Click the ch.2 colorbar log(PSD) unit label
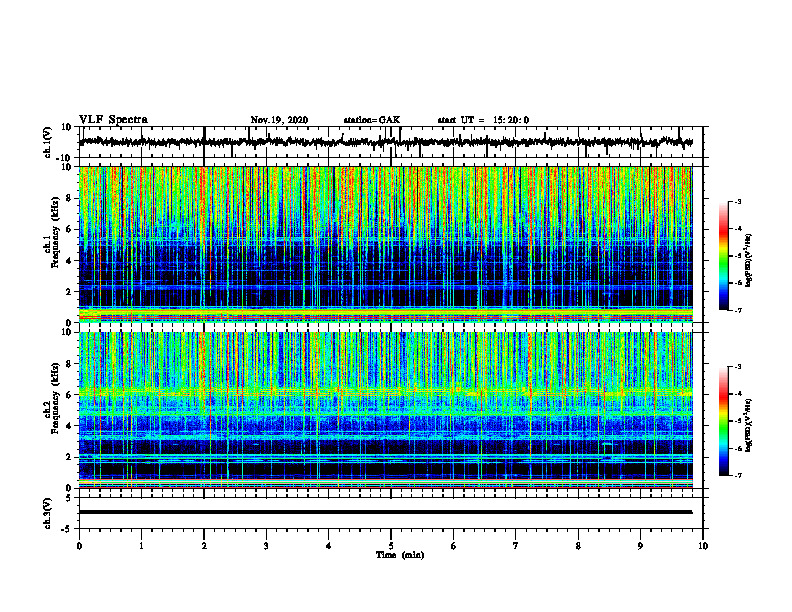The image size is (792, 612). (749, 425)
